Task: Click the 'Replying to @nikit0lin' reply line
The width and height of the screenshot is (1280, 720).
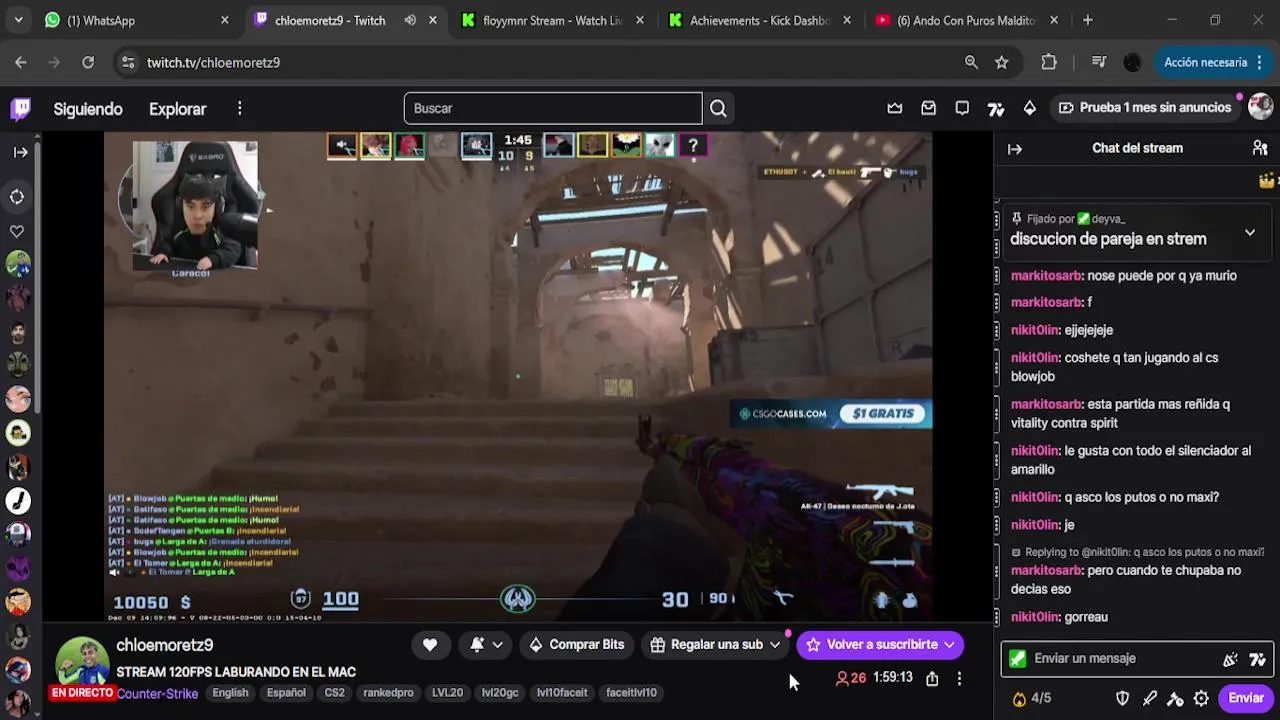Action: 1138,552
